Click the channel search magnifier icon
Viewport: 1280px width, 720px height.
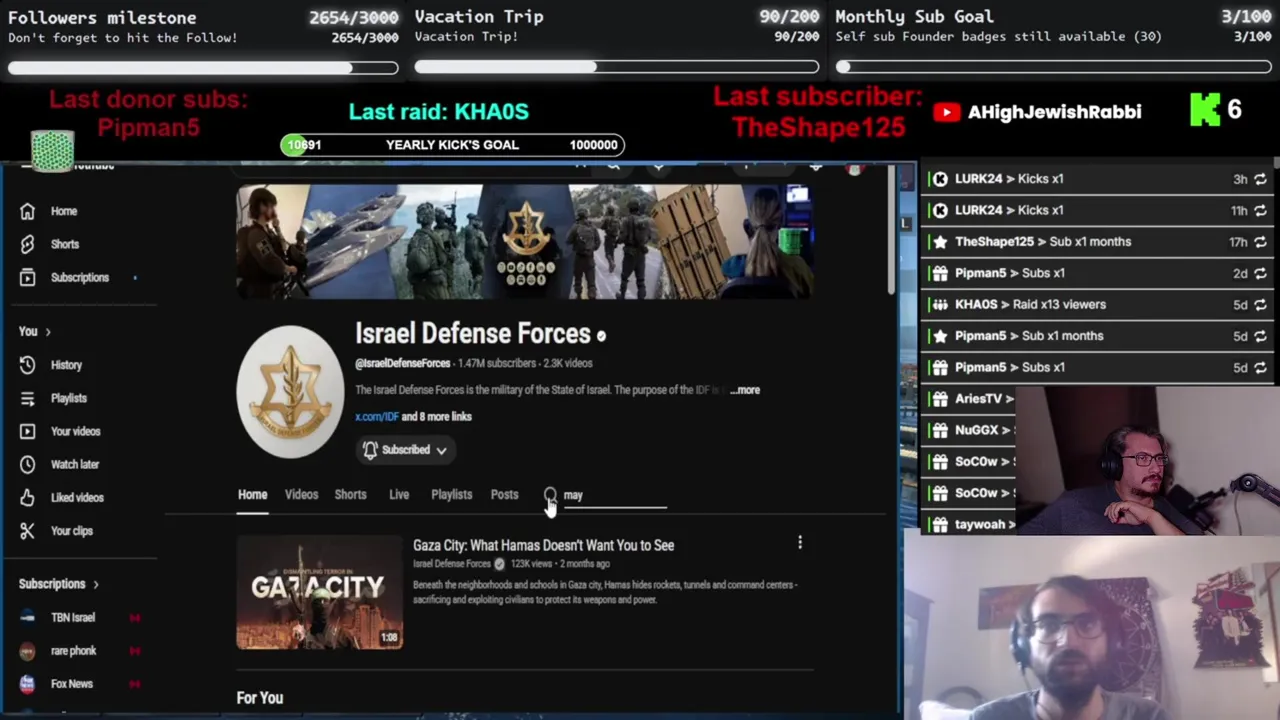(x=550, y=494)
